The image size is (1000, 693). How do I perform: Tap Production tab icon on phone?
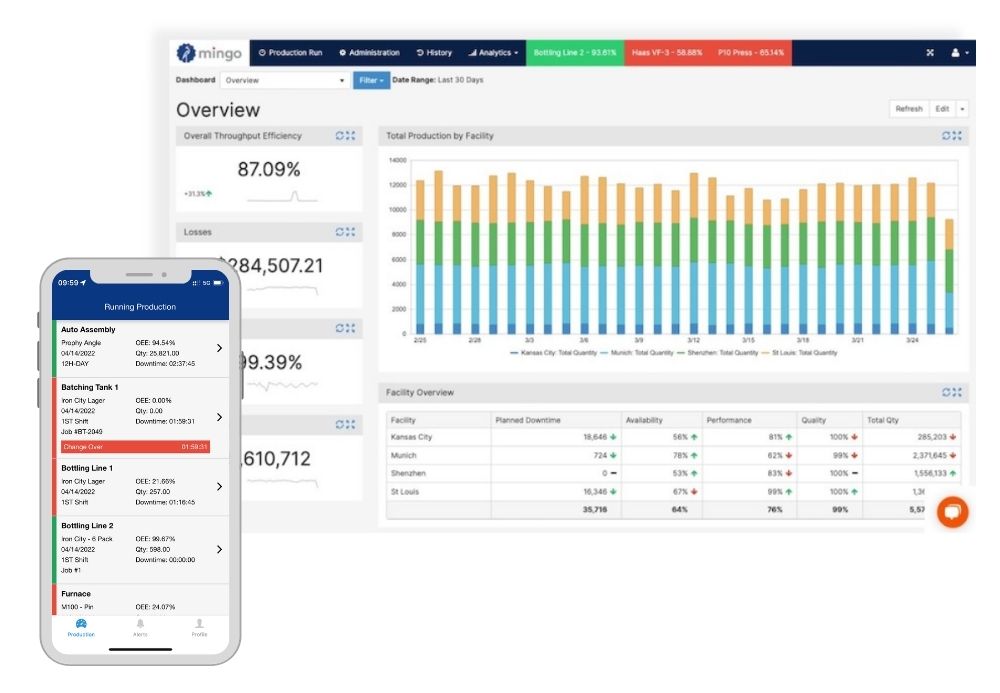pyautogui.click(x=81, y=627)
